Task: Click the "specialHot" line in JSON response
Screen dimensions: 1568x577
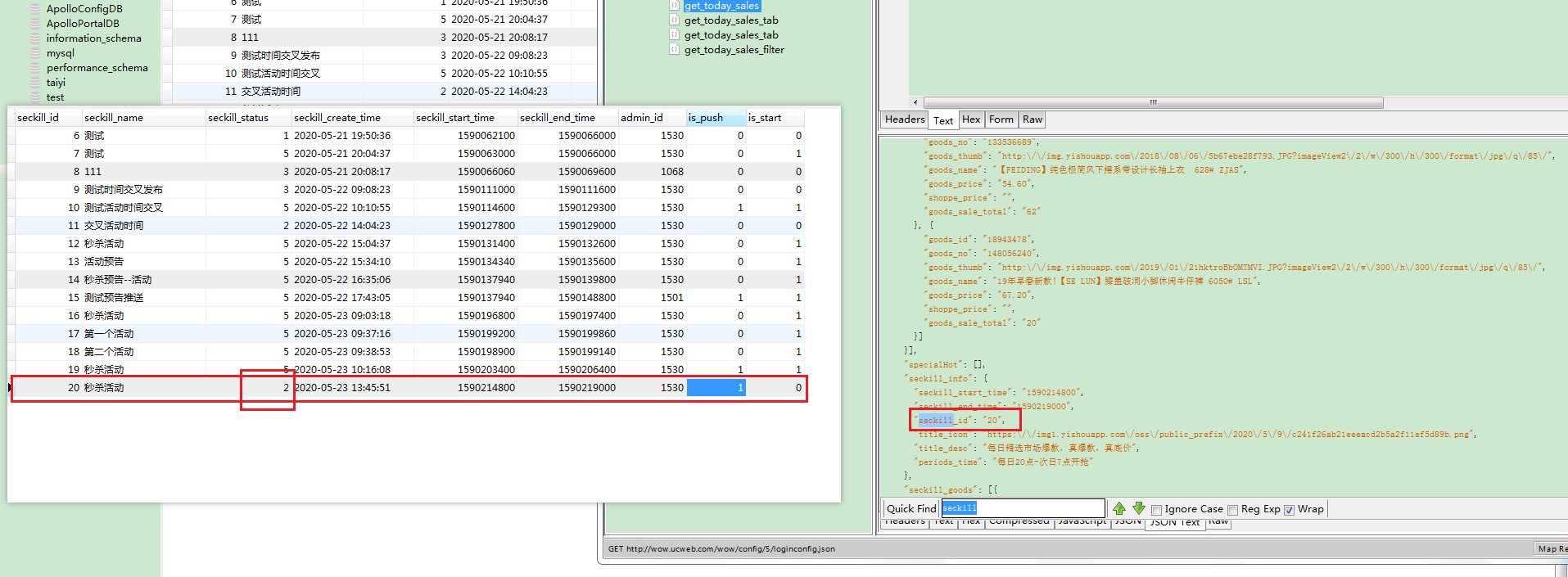Action: (945, 365)
